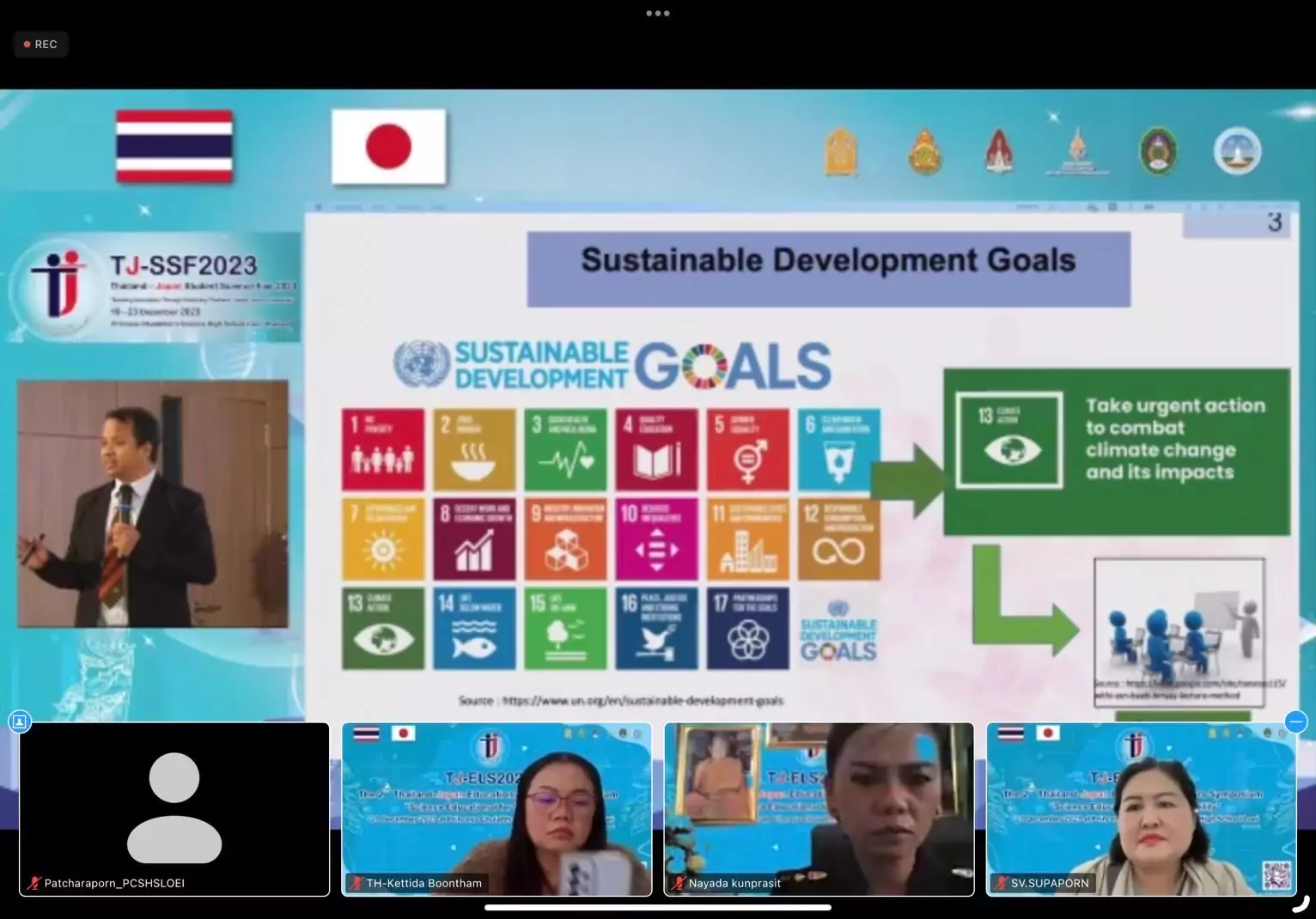Tap SDG tile 5 Gender Equality

click(x=747, y=449)
